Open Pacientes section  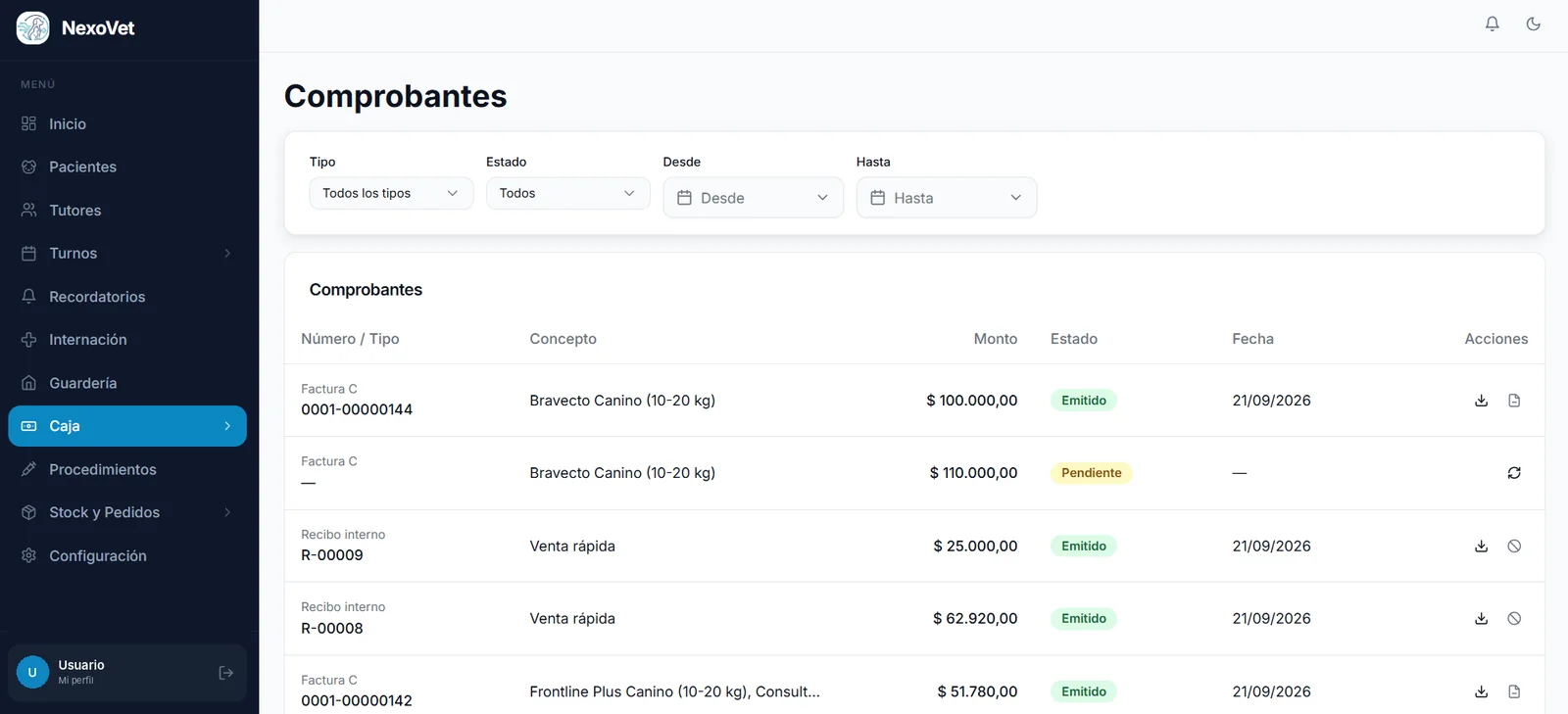point(127,167)
